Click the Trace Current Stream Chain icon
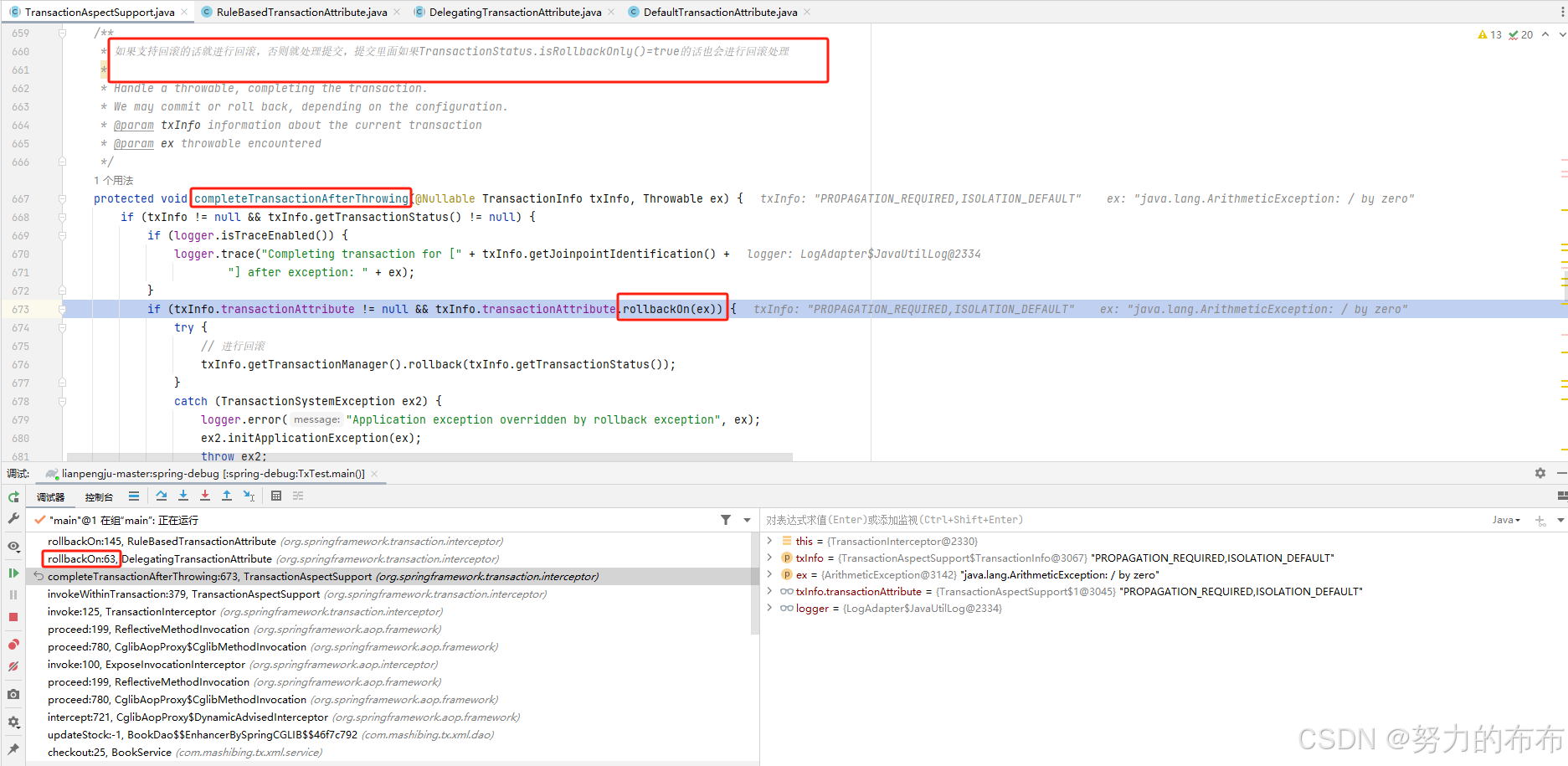1568x766 pixels. click(x=298, y=496)
